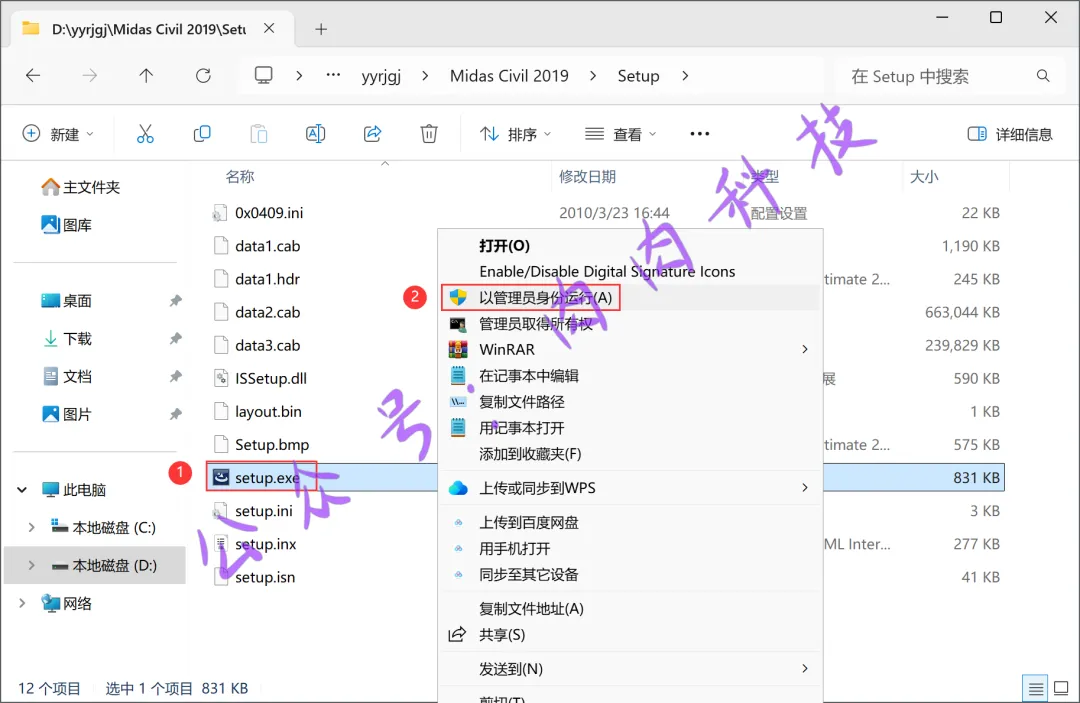1080x703 pixels.
Task: Open 图库 in navigation pane
Action: [x=66, y=225]
